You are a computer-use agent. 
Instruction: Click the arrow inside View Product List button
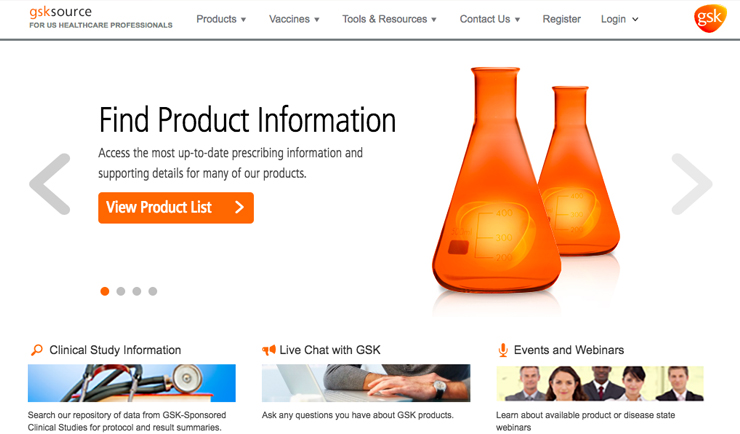239,207
